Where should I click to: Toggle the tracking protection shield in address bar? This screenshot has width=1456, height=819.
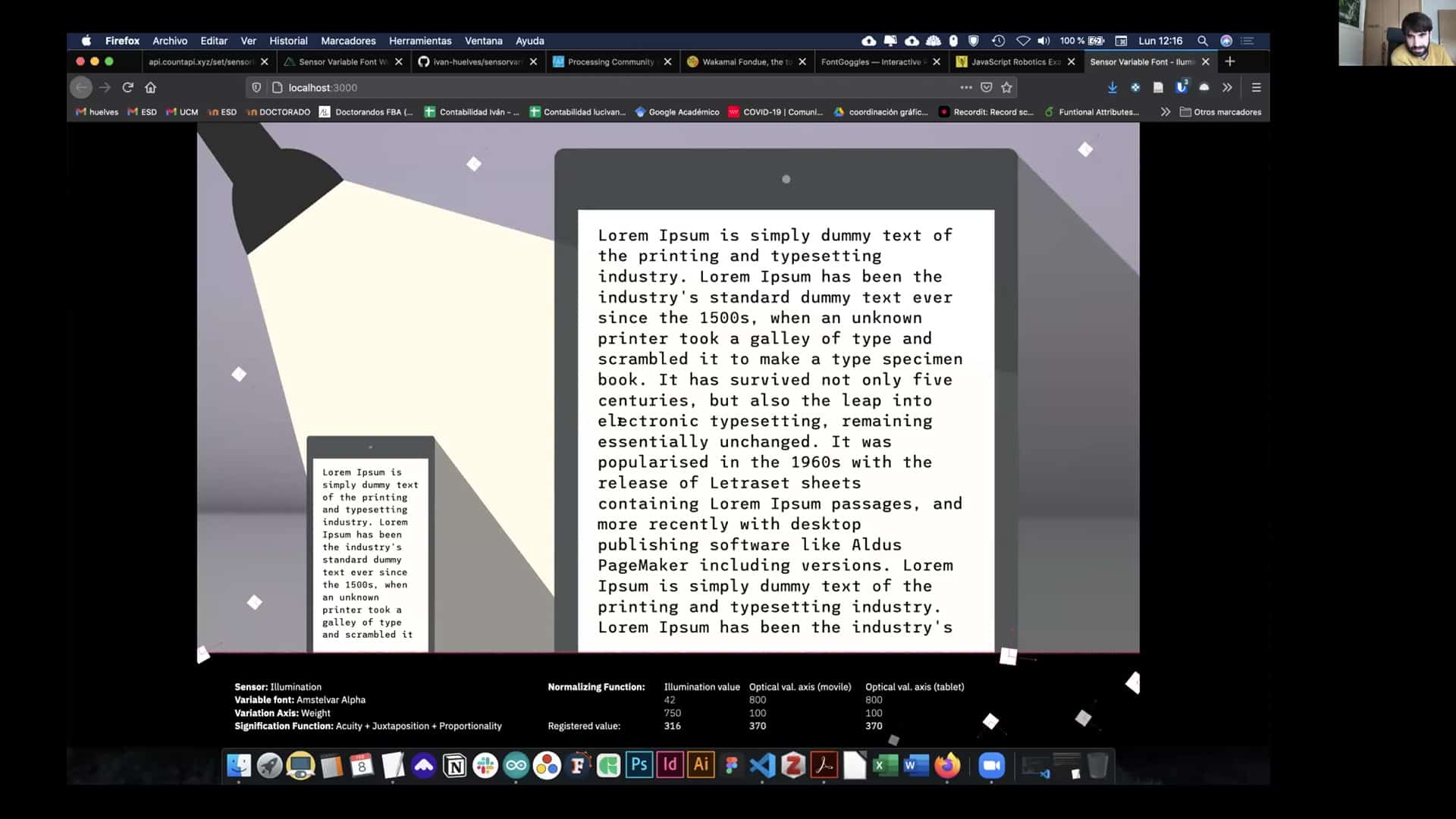click(x=256, y=87)
